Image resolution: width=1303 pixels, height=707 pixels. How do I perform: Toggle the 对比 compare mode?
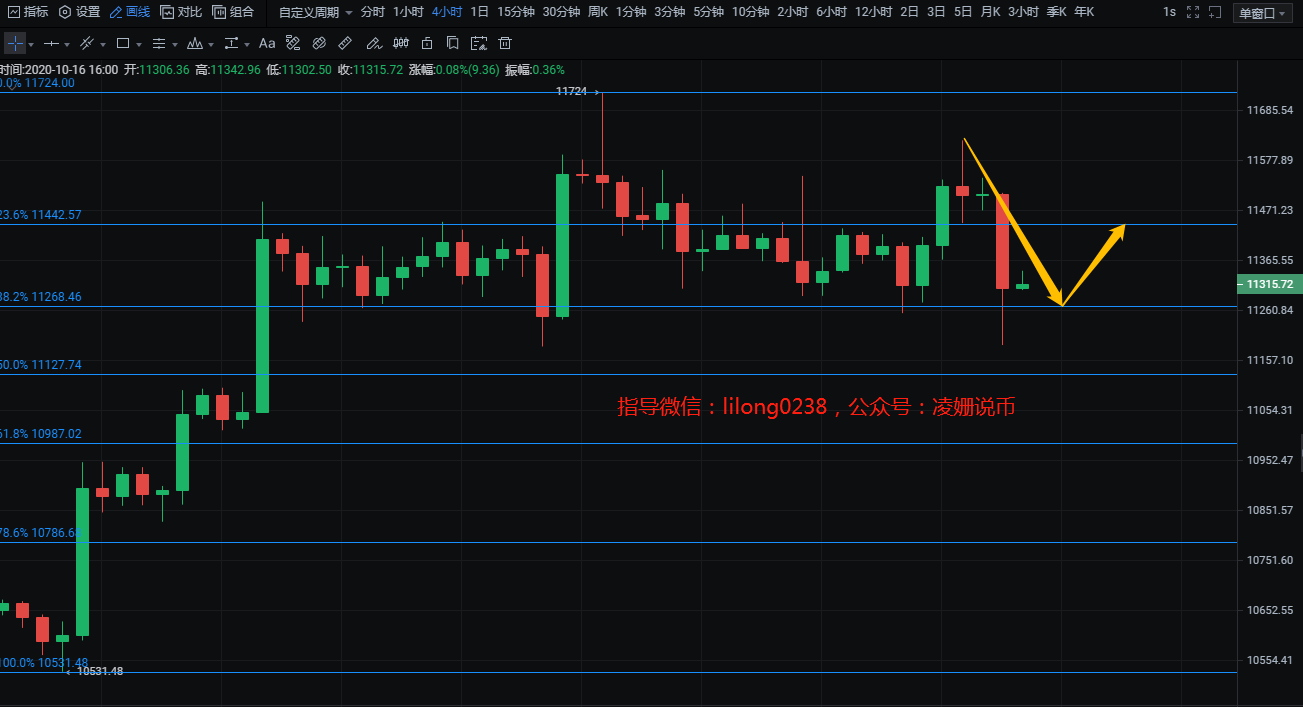tap(181, 12)
